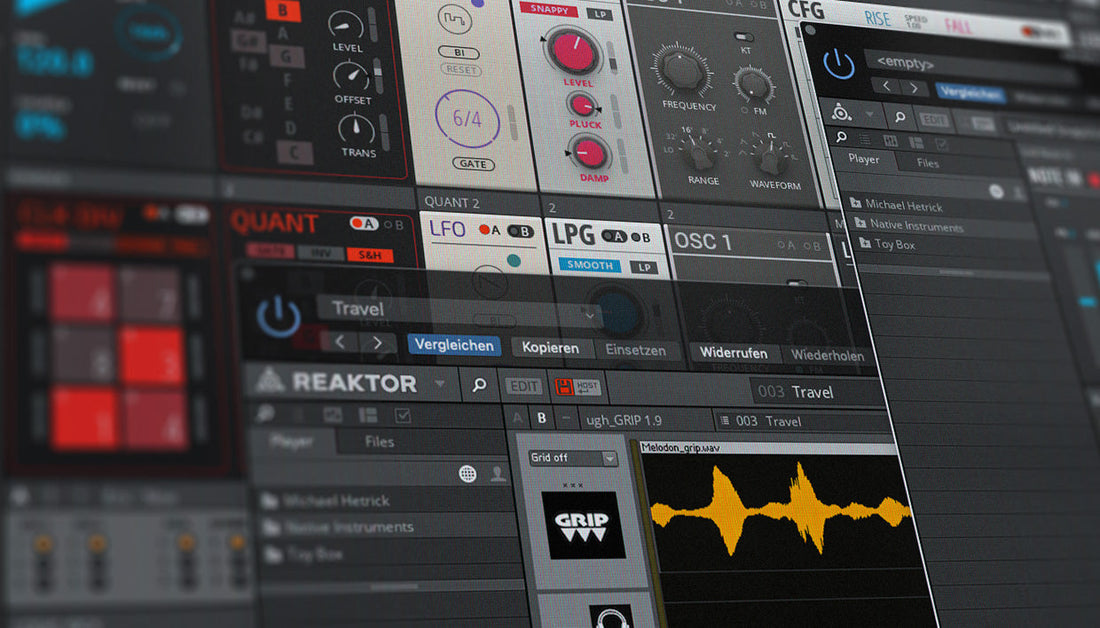The width and height of the screenshot is (1100, 628).
Task: Click the Reaktor logo next to REAKTOR text
Action: [x=269, y=381]
